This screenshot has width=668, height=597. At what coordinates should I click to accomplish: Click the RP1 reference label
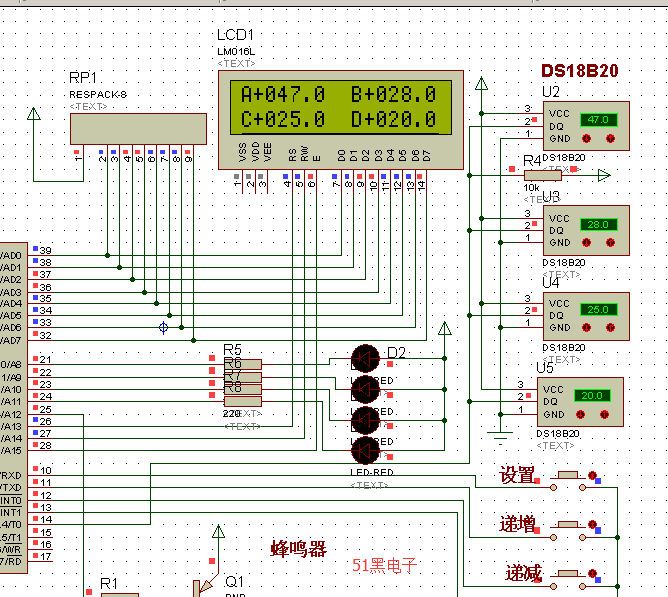click(83, 78)
